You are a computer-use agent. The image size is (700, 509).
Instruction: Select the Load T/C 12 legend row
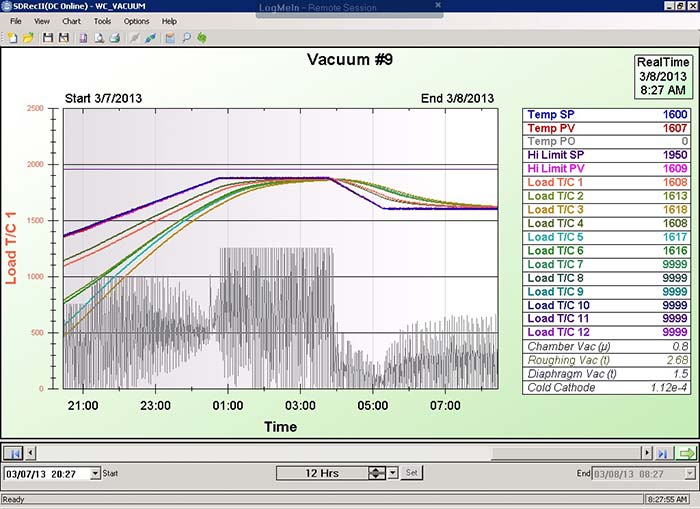pyautogui.click(x=606, y=332)
